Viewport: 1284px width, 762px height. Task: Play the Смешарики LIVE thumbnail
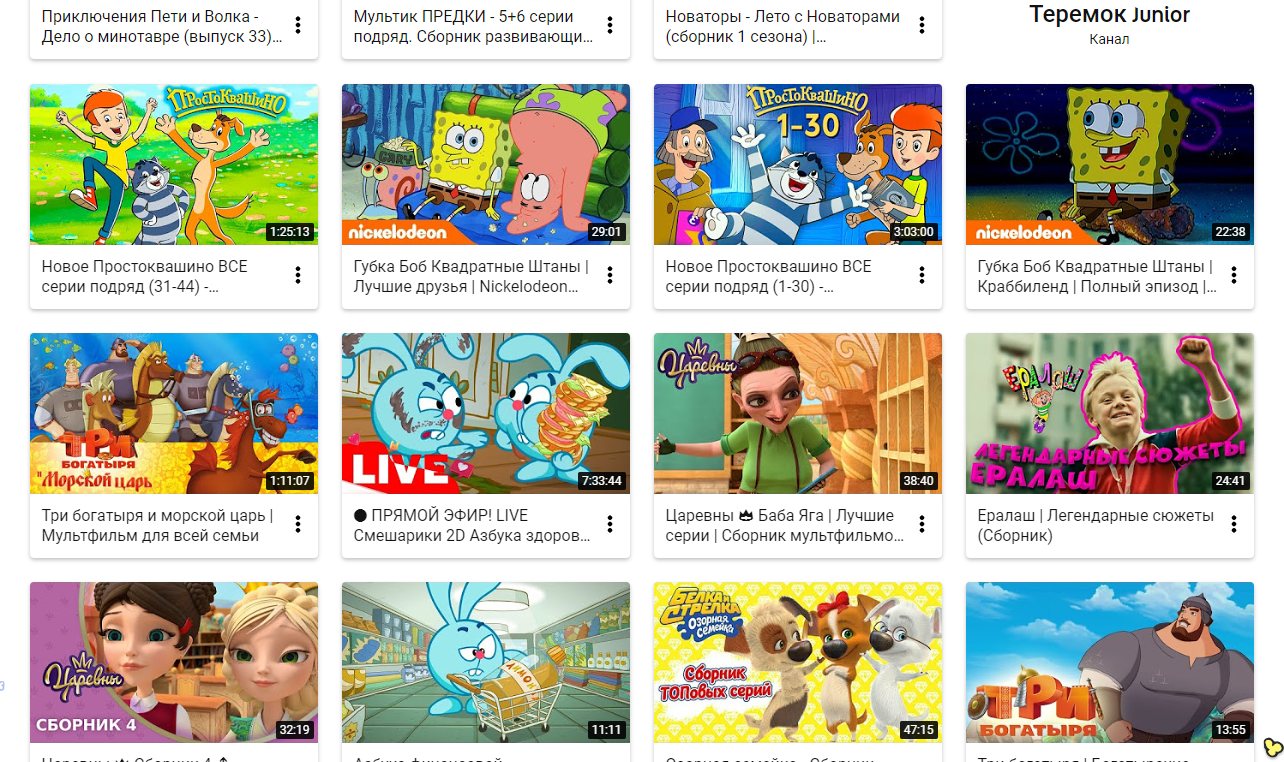click(x=486, y=413)
